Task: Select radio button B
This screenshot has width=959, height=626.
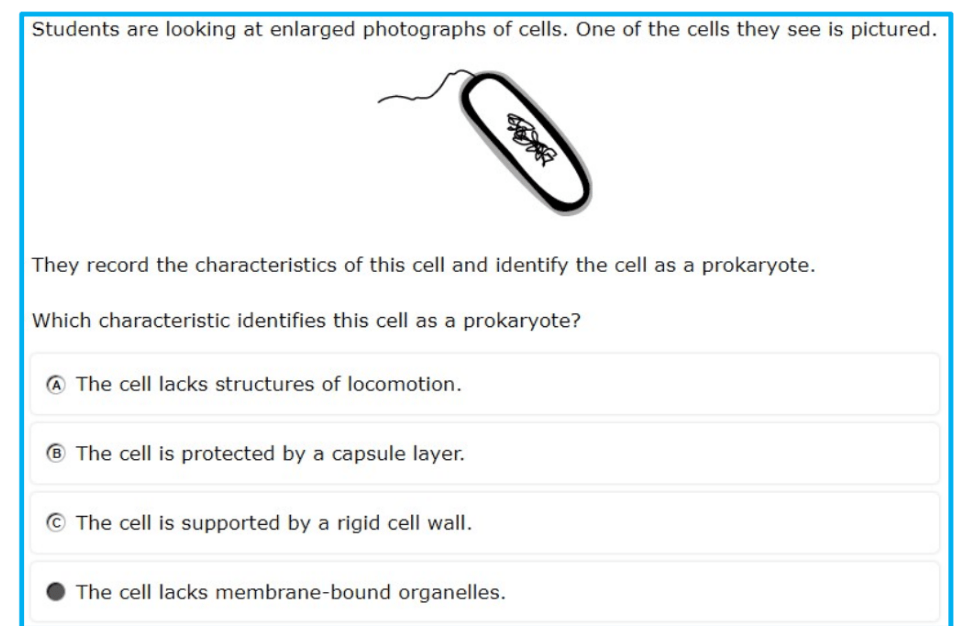Action: point(56,454)
